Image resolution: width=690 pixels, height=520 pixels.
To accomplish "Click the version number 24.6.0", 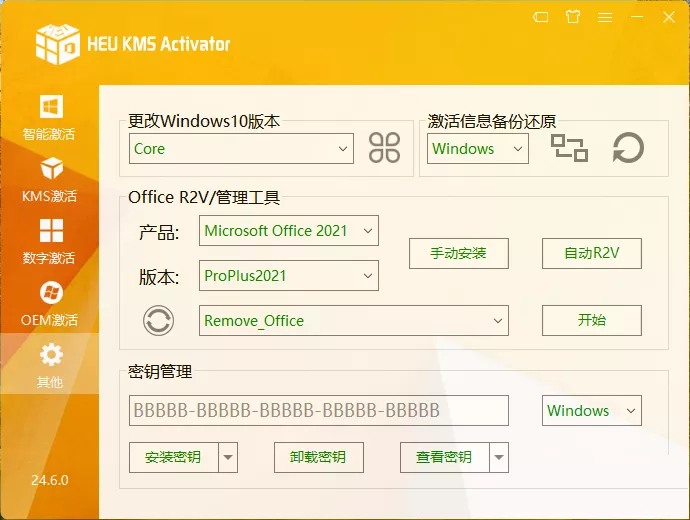I will tap(50, 480).
